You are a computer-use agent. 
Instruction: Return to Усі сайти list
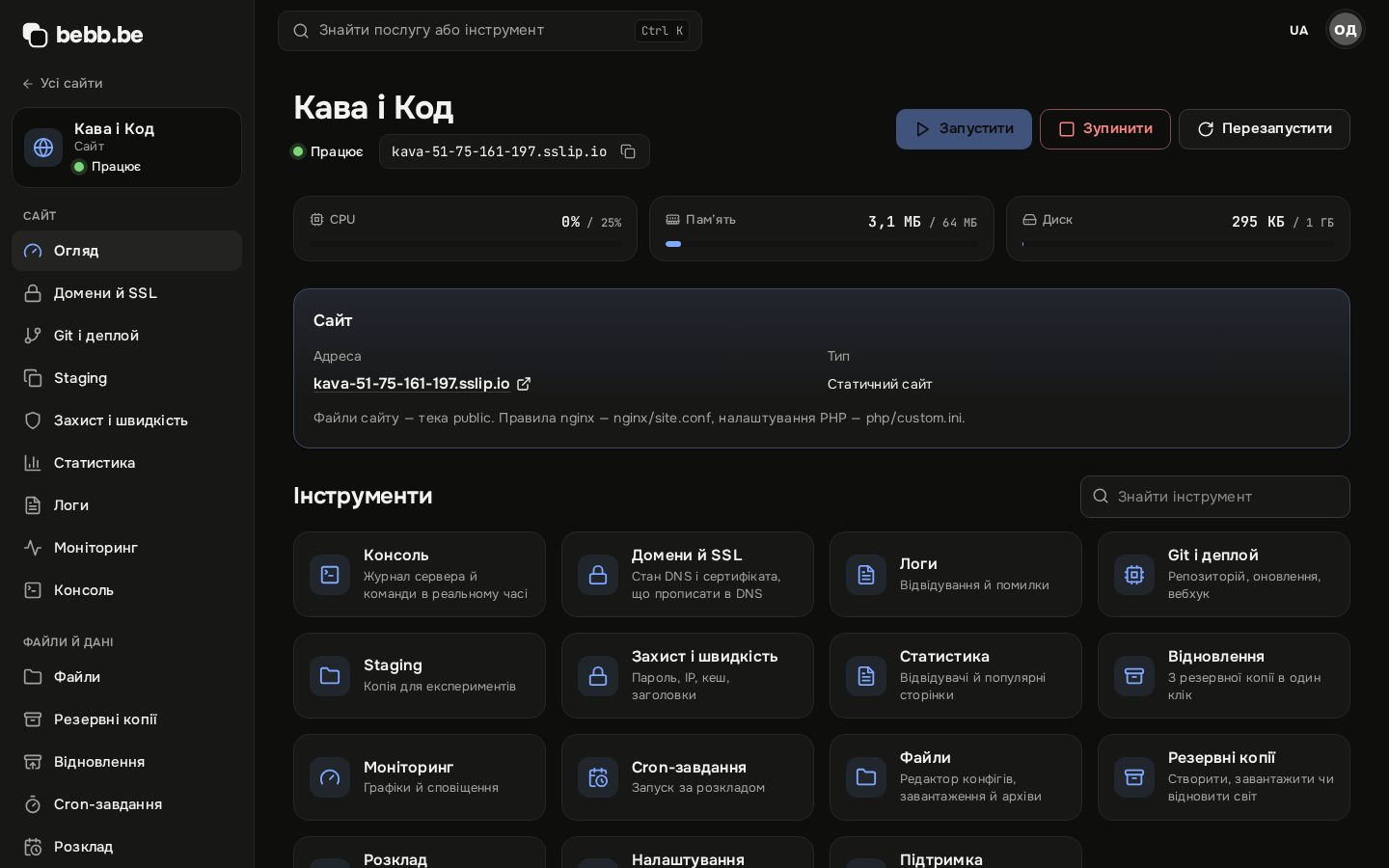63,84
